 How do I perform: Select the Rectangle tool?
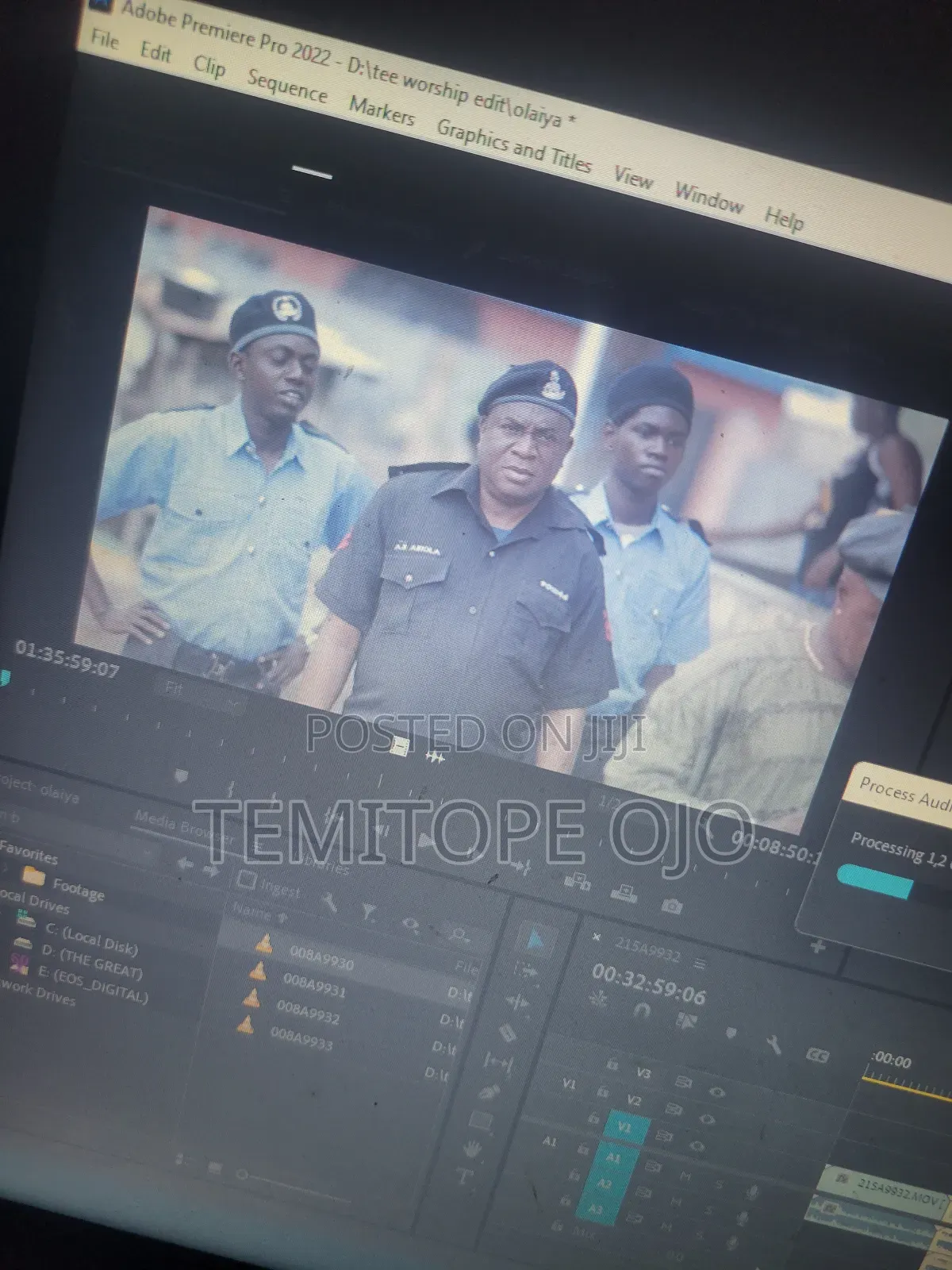(482, 1121)
